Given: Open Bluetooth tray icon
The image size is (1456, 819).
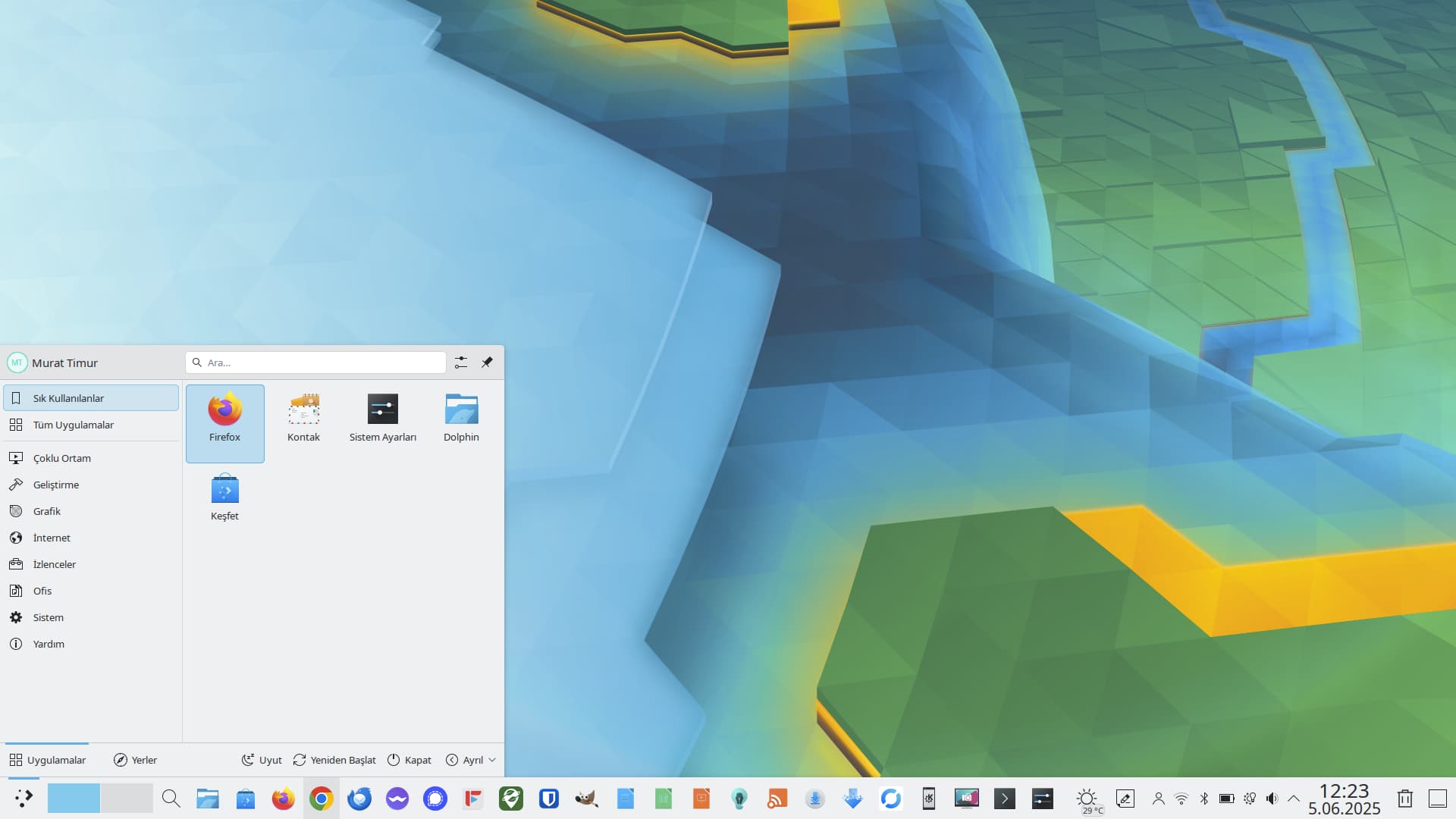Looking at the screenshot, I should (1204, 799).
